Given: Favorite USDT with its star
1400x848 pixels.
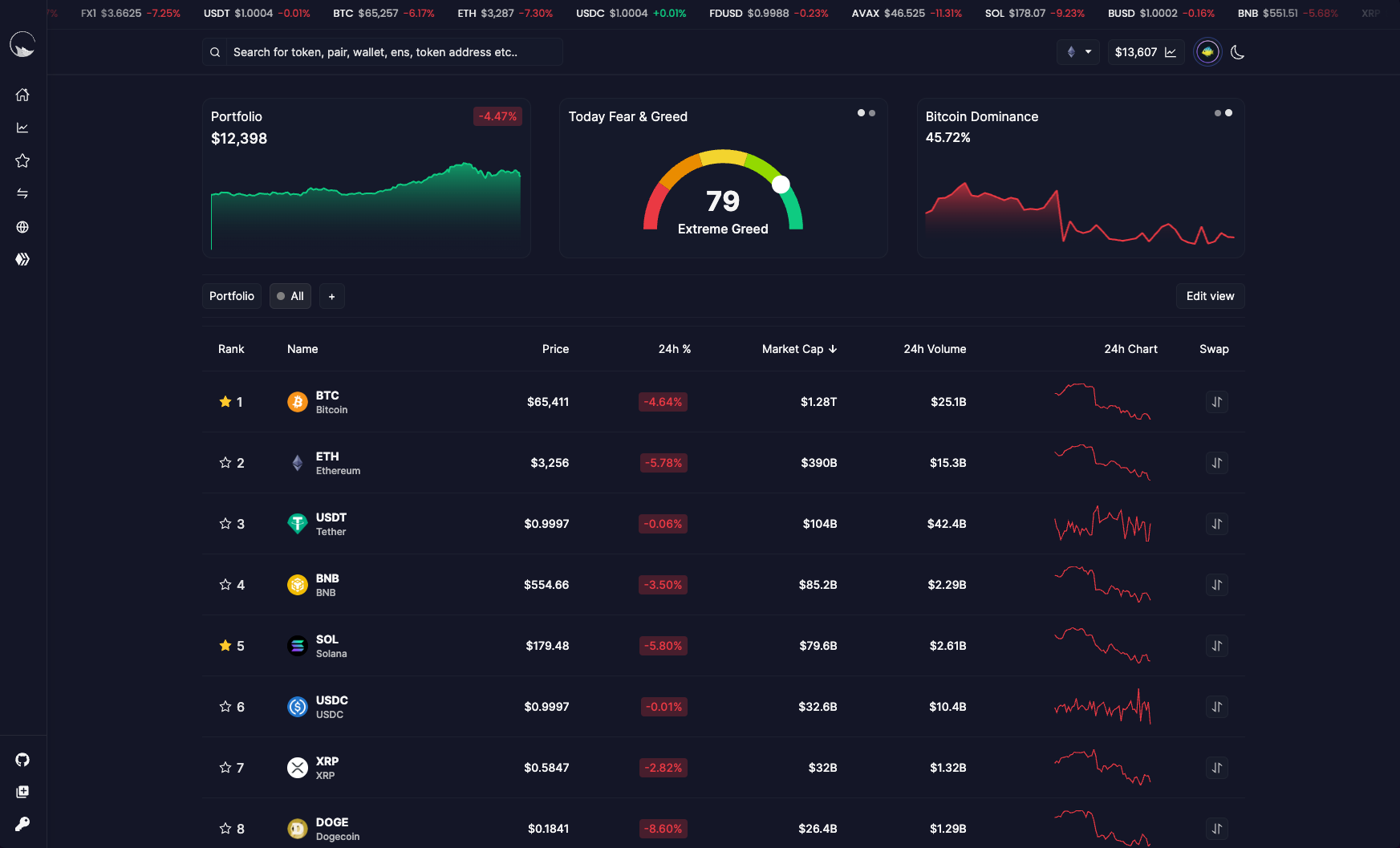Looking at the screenshot, I should click(x=225, y=523).
